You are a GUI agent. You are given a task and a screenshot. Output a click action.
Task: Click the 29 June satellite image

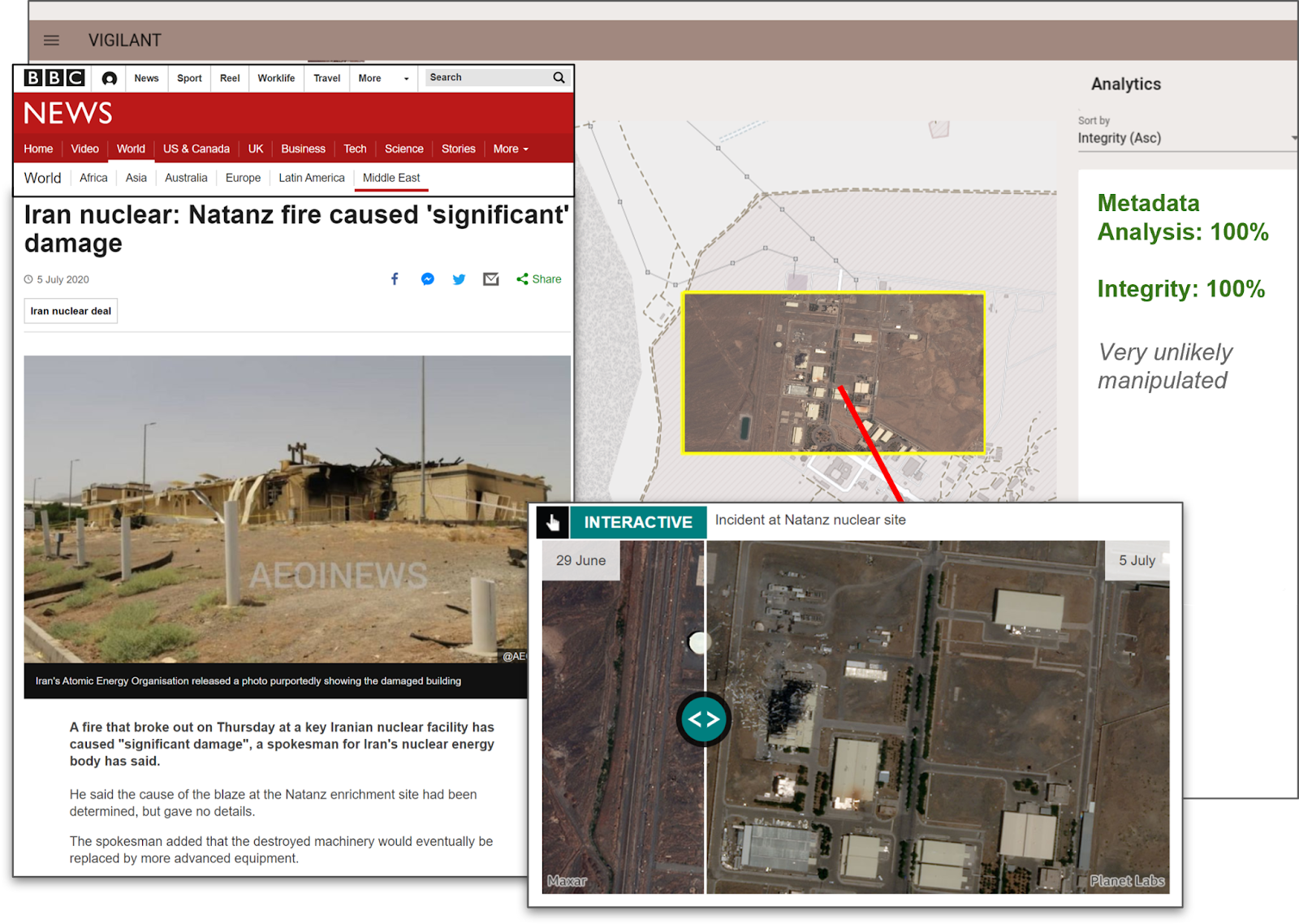click(x=623, y=718)
